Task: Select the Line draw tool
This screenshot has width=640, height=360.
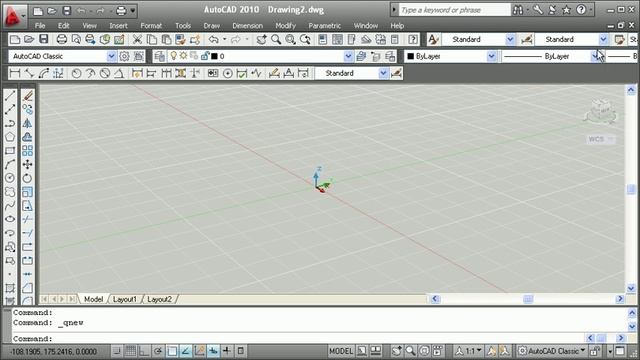Action: point(10,96)
